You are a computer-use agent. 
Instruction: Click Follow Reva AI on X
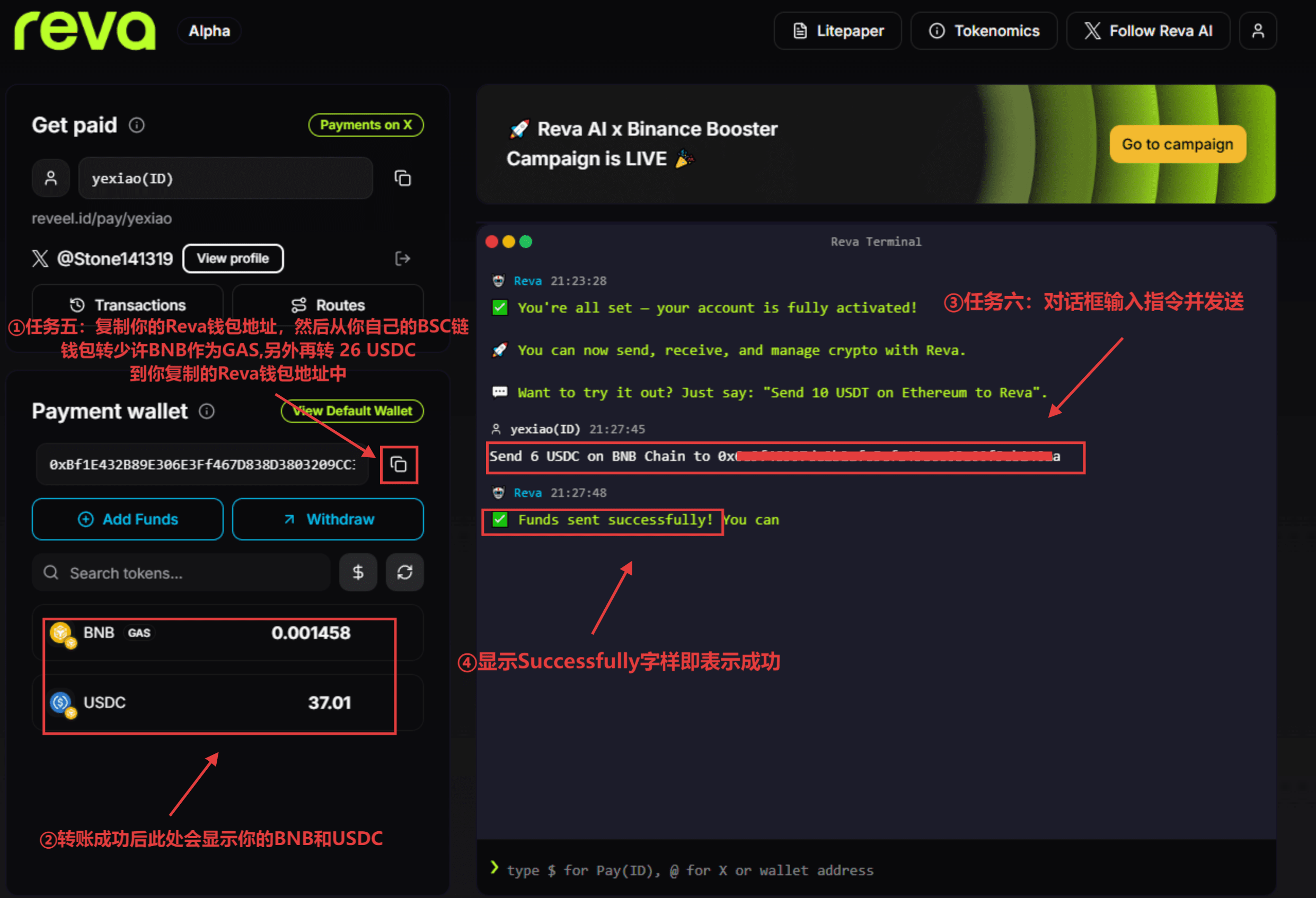[1148, 31]
